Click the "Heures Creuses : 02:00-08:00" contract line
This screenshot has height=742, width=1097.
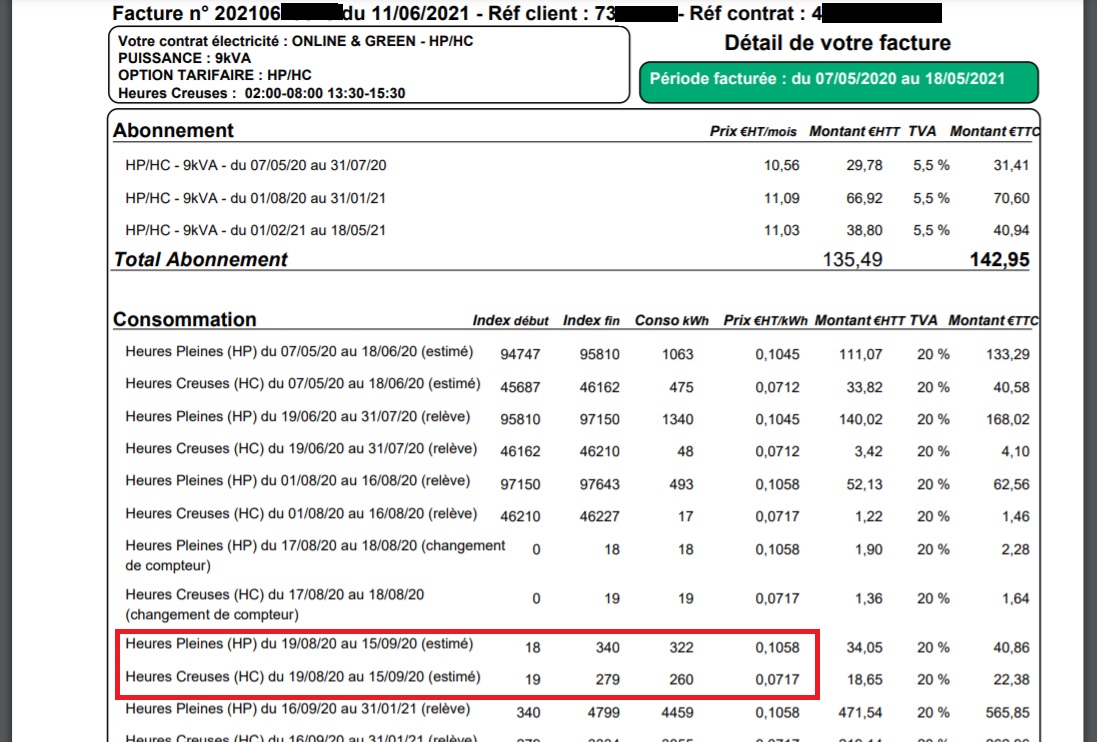(261, 93)
